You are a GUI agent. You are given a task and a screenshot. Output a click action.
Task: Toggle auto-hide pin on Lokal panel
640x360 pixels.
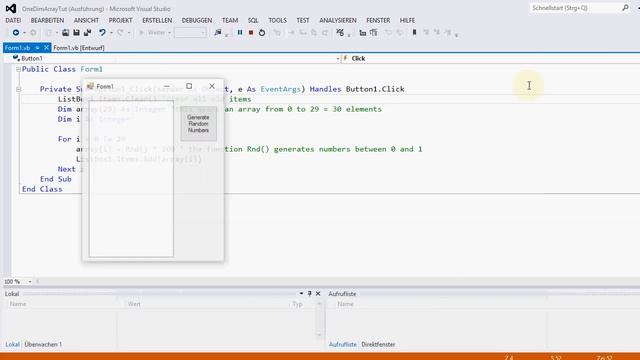309,293
